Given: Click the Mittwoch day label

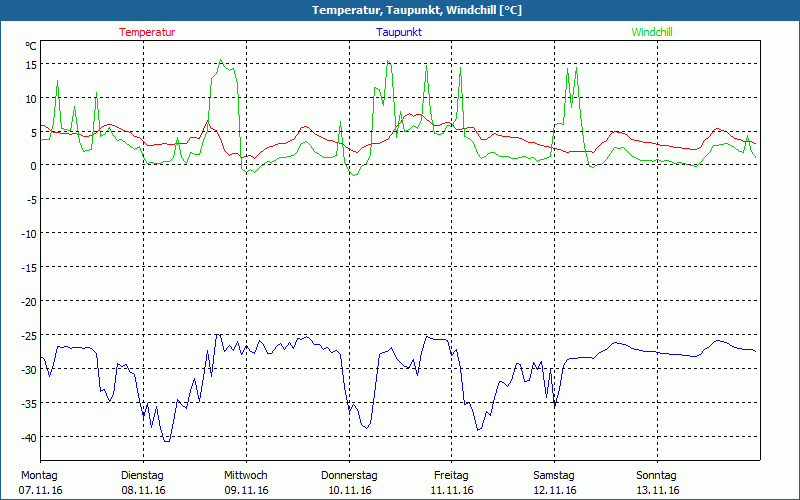Looking at the screenshot, I should (x=245, y=475).
